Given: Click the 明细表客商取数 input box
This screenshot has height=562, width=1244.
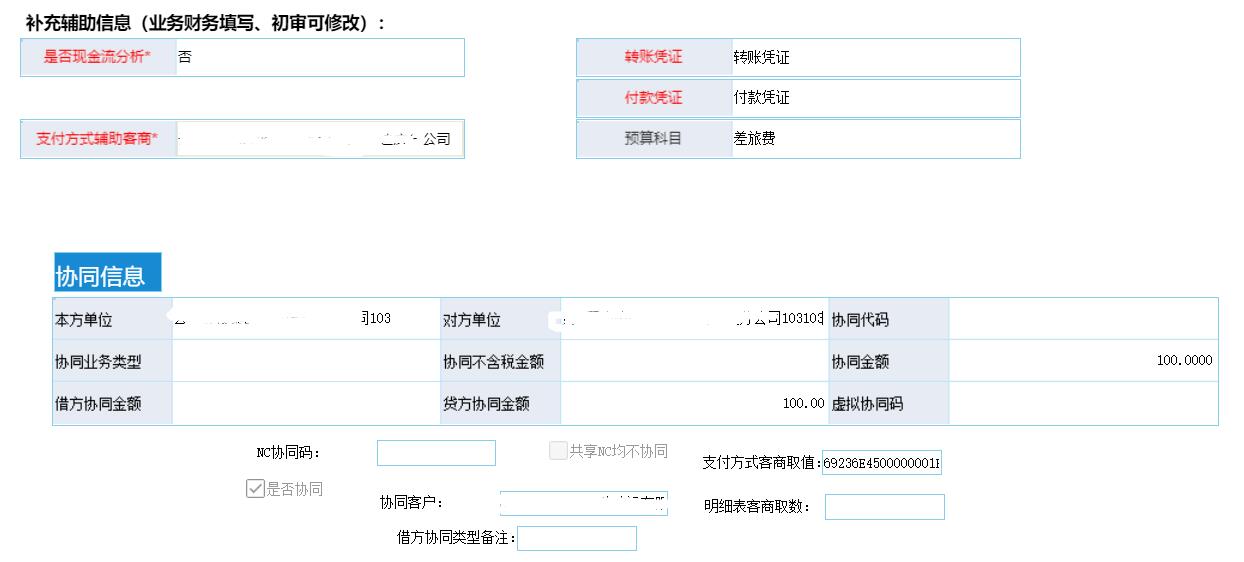Looking at the screenshot, I should (884, 507).
